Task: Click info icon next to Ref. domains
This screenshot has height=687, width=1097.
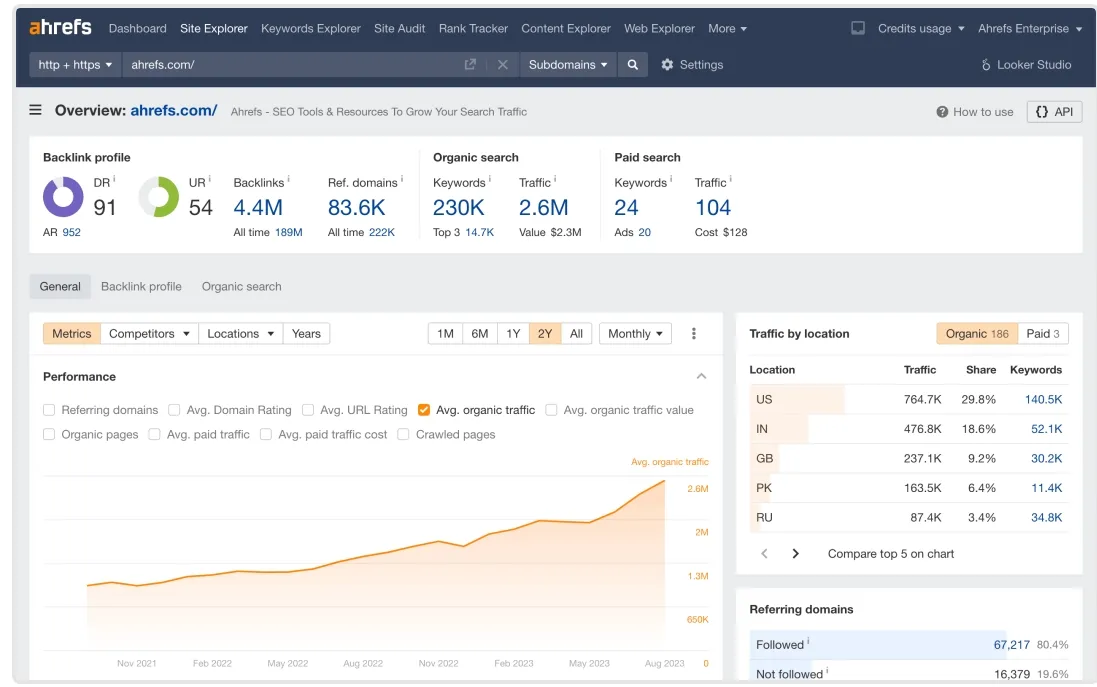Action: click(402, 179)
